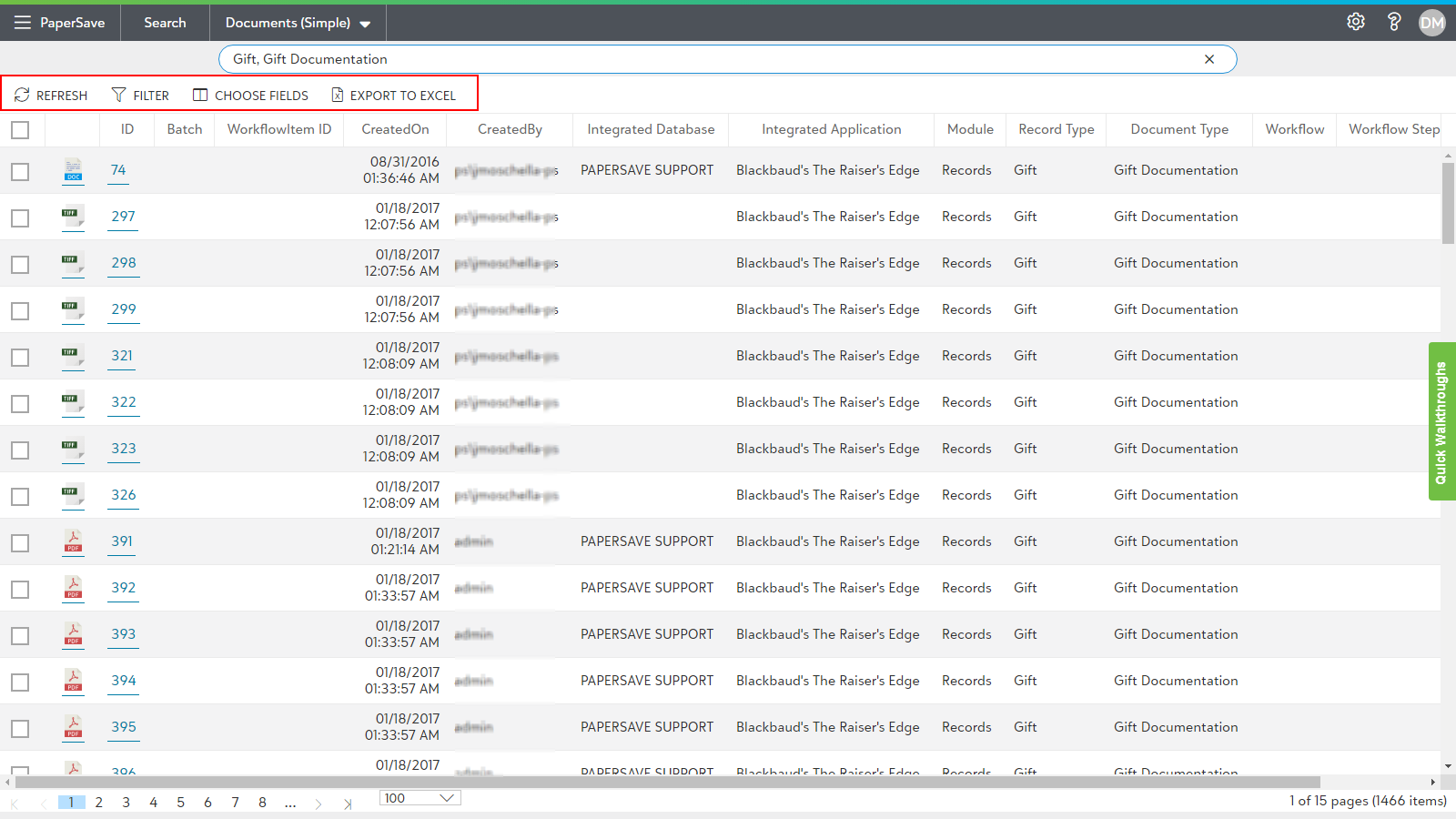The image size is (1456, 819).
Task: Click the TIFF icon for document 297
Action: 73,217
